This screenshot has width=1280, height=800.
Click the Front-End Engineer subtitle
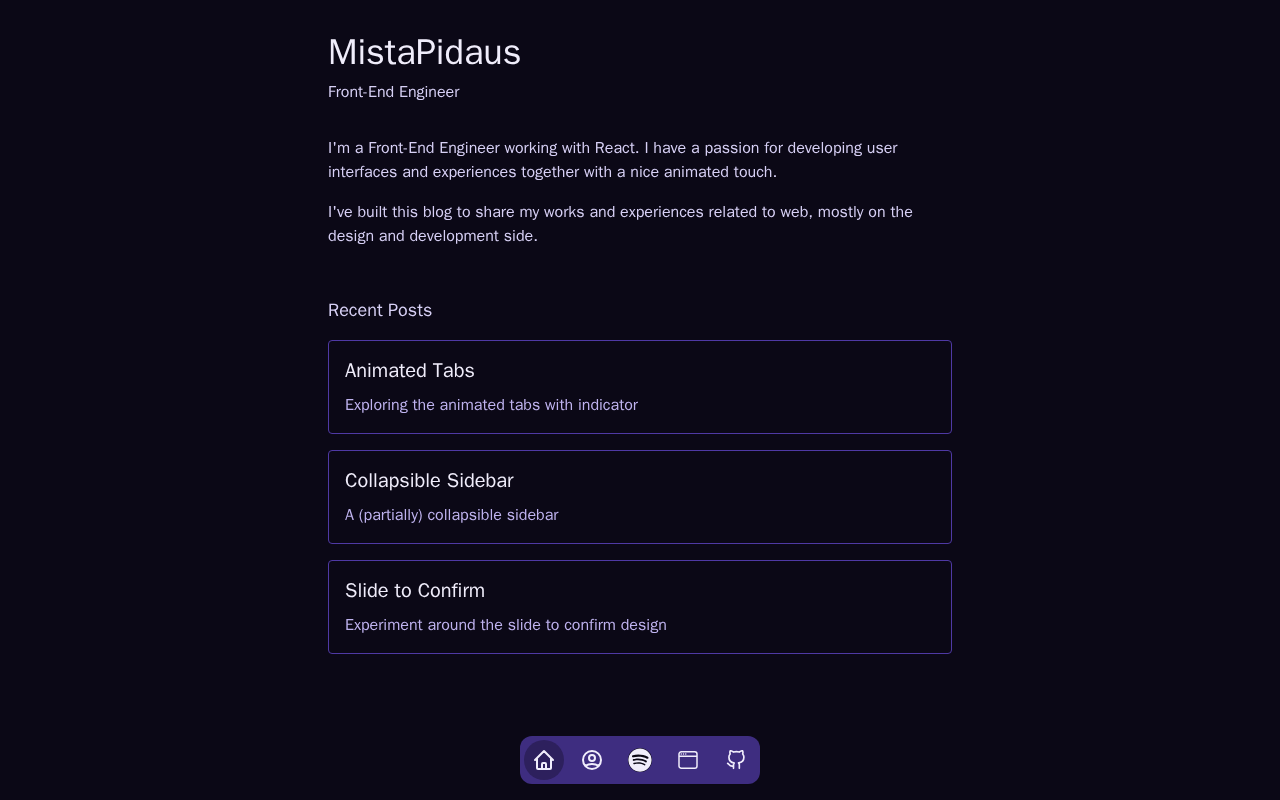(x=393, y=92)
